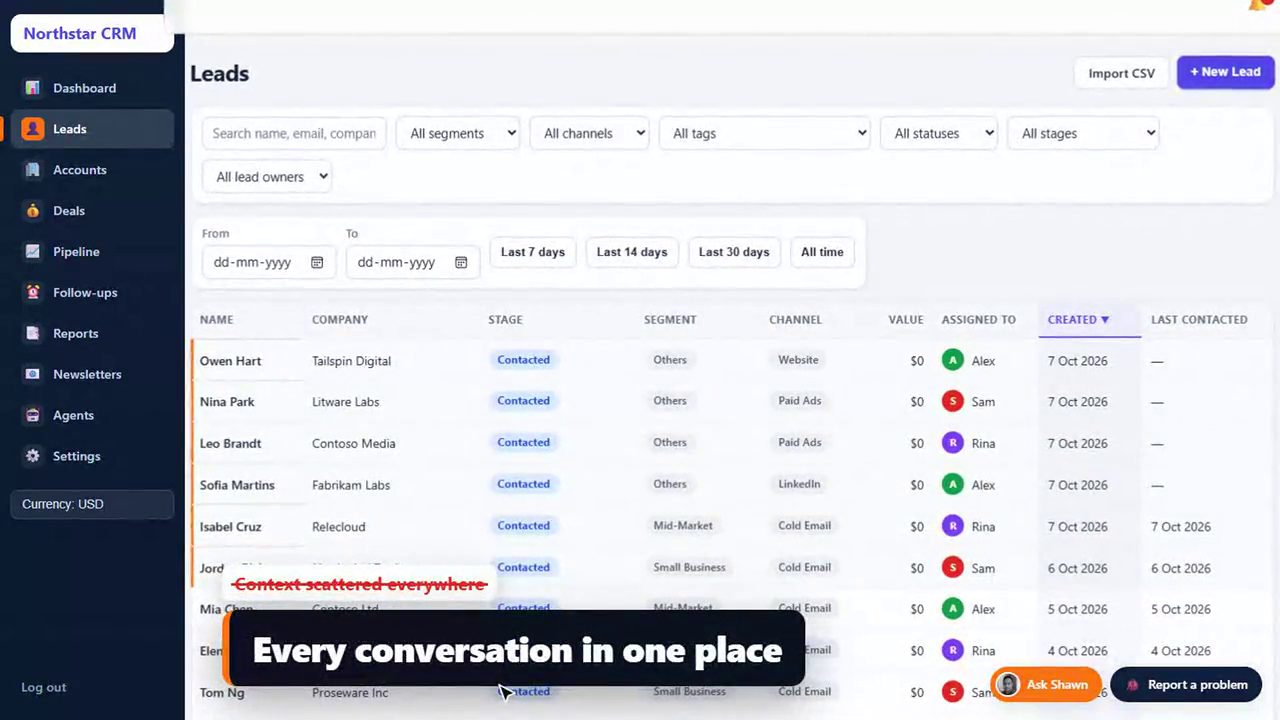
Task: Filter by Last 30 days
Action: (734, 252)
